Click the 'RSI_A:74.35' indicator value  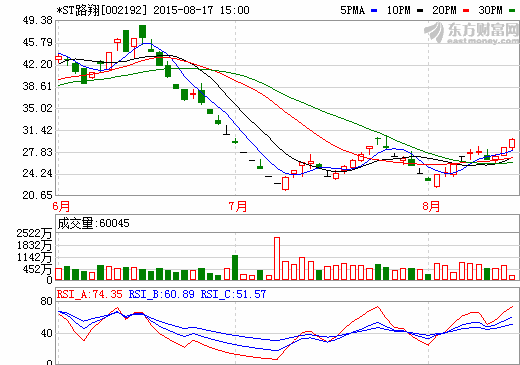click(89, 294)
